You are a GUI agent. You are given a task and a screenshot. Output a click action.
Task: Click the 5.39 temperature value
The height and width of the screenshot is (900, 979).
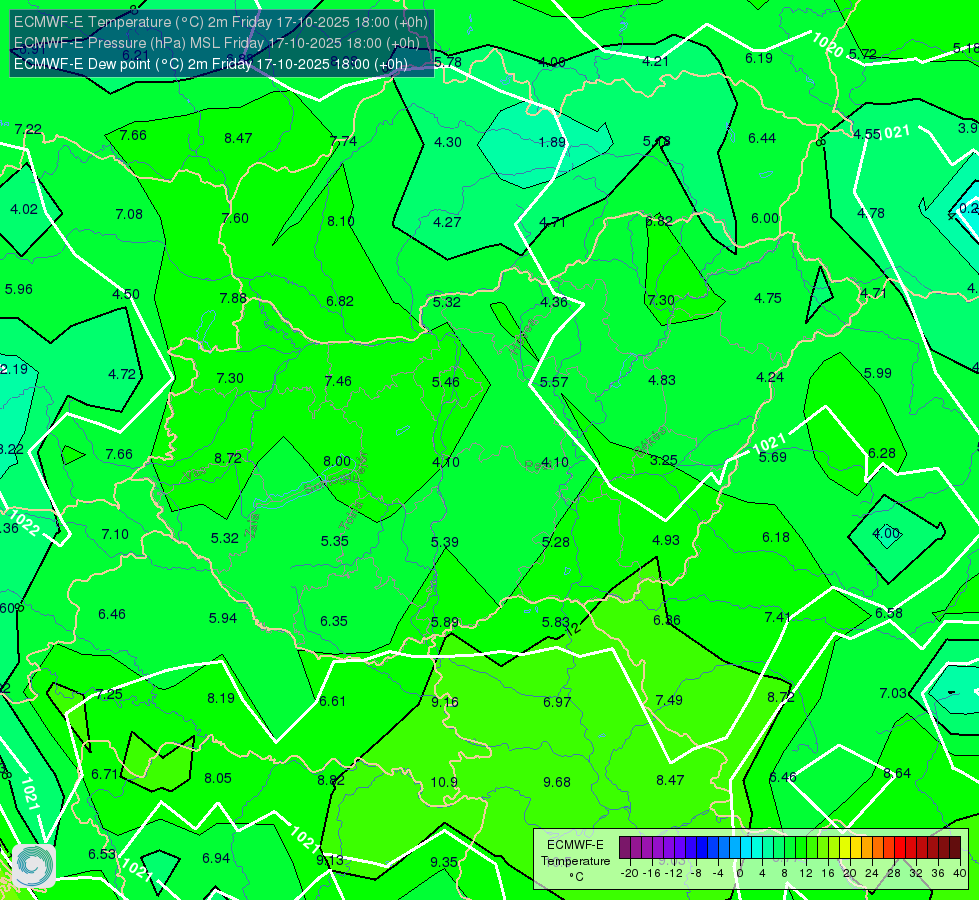445,542
